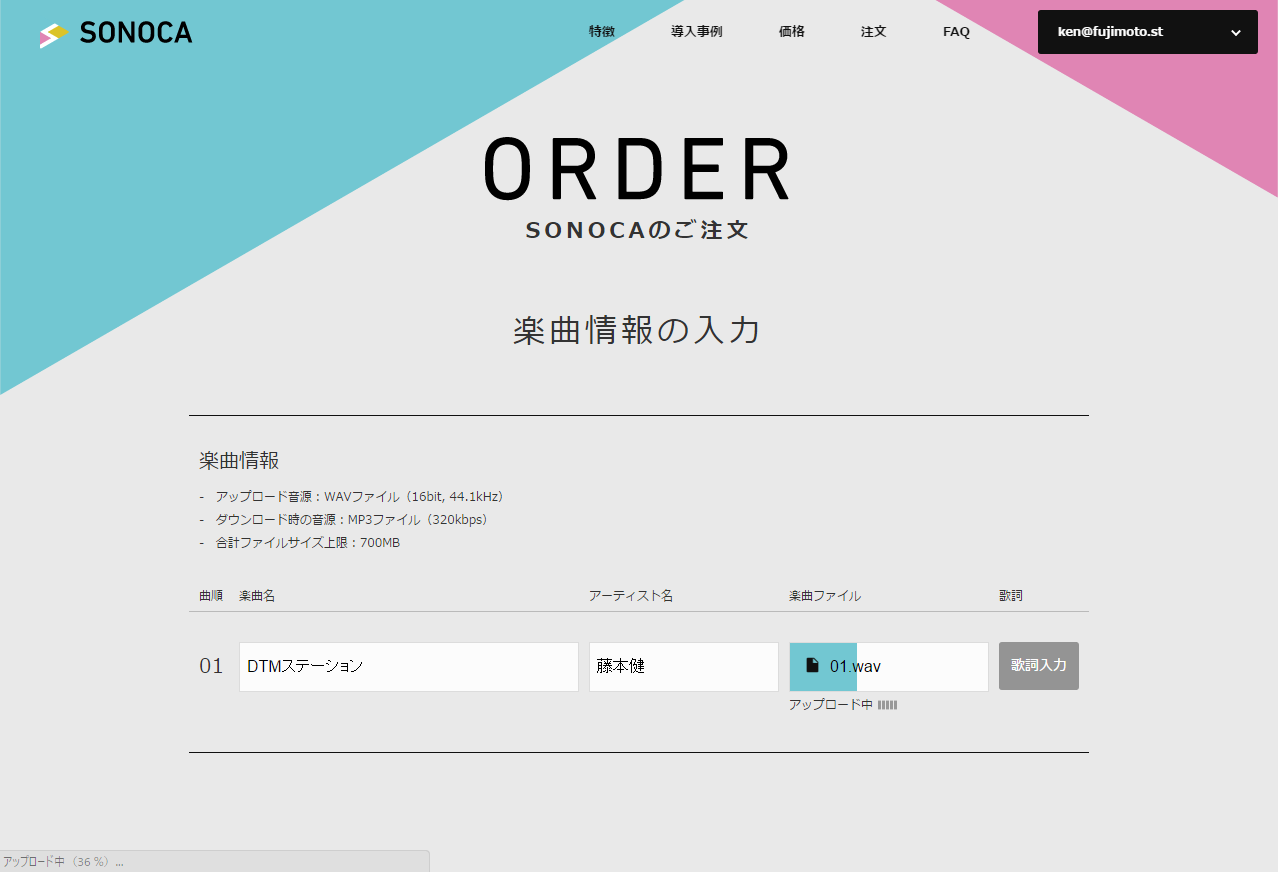Click the SONOCA wordmark text
The image size is (1278, 872).
tap(136, 33)
